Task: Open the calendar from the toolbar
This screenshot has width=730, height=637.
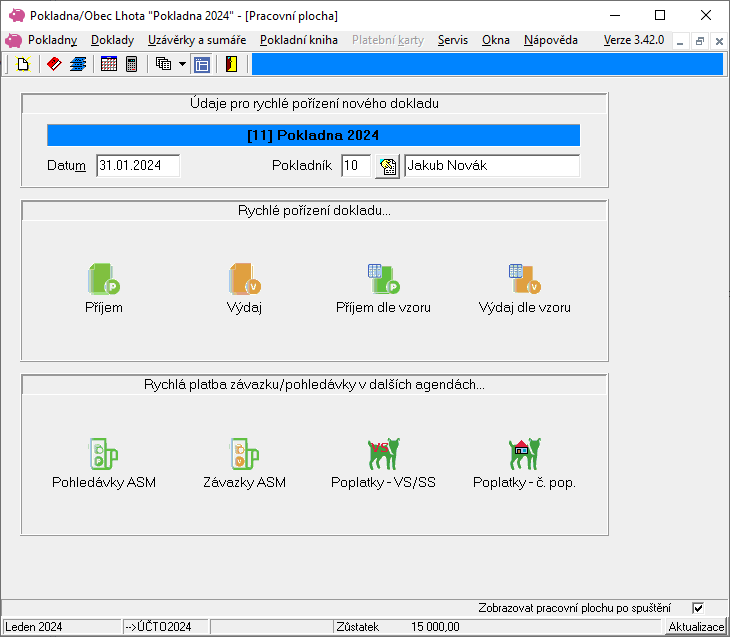Action: [109, 64]
